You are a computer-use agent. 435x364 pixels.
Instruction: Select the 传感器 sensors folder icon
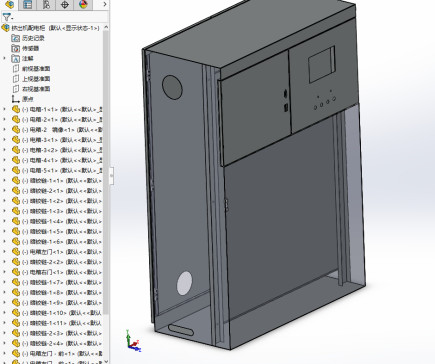click(15, 48)
